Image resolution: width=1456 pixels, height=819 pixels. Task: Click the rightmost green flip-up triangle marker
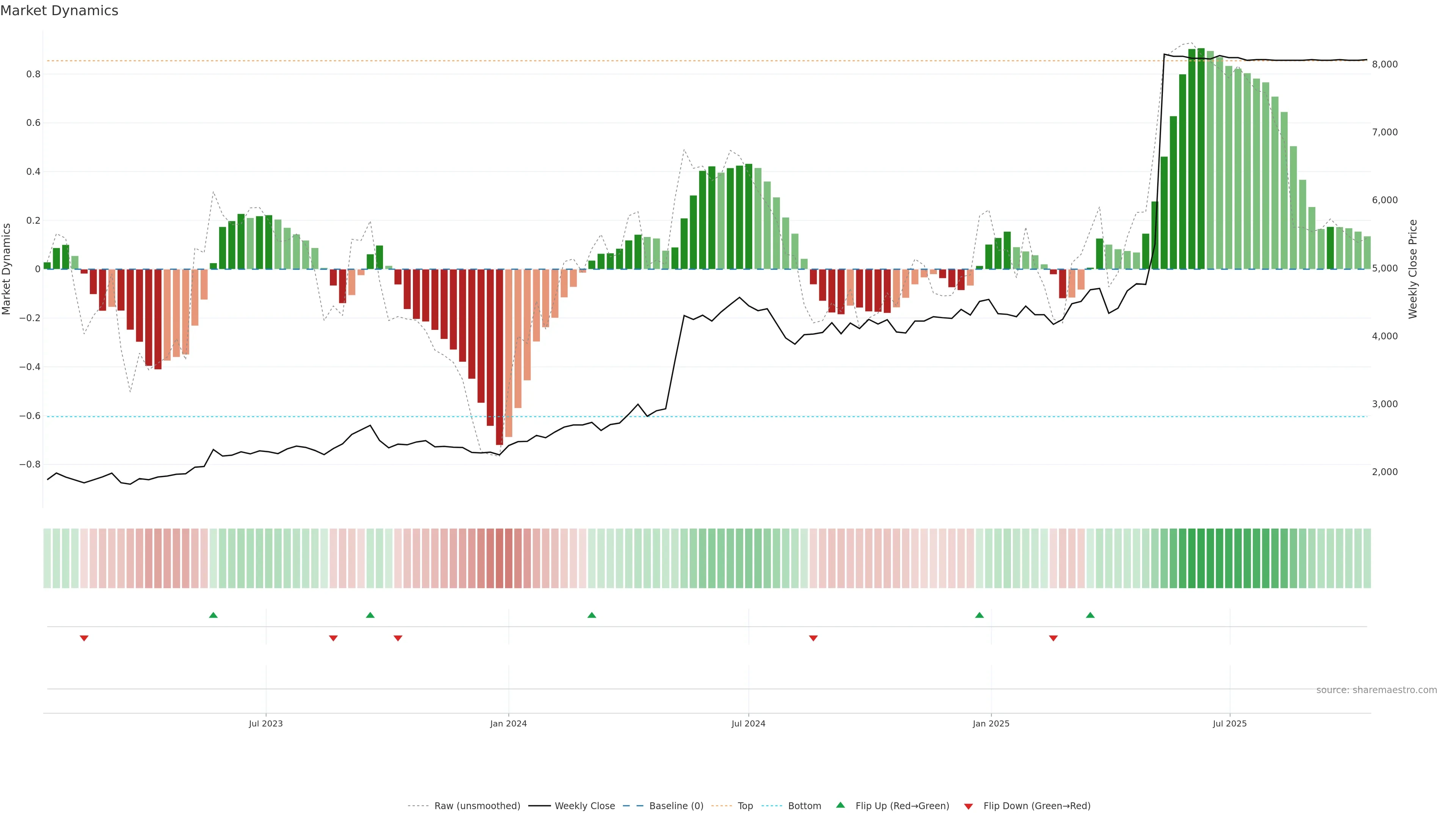pos(1090,615)
